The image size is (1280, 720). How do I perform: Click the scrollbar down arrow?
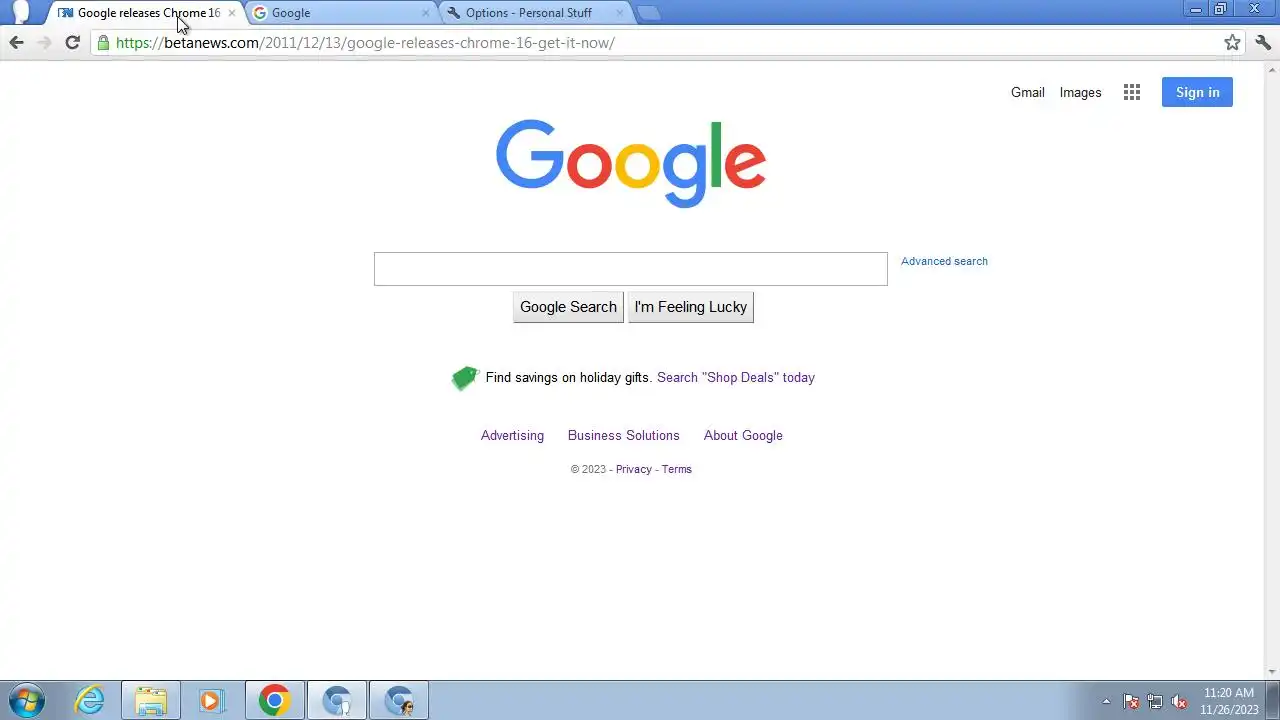pos(1272,672)
